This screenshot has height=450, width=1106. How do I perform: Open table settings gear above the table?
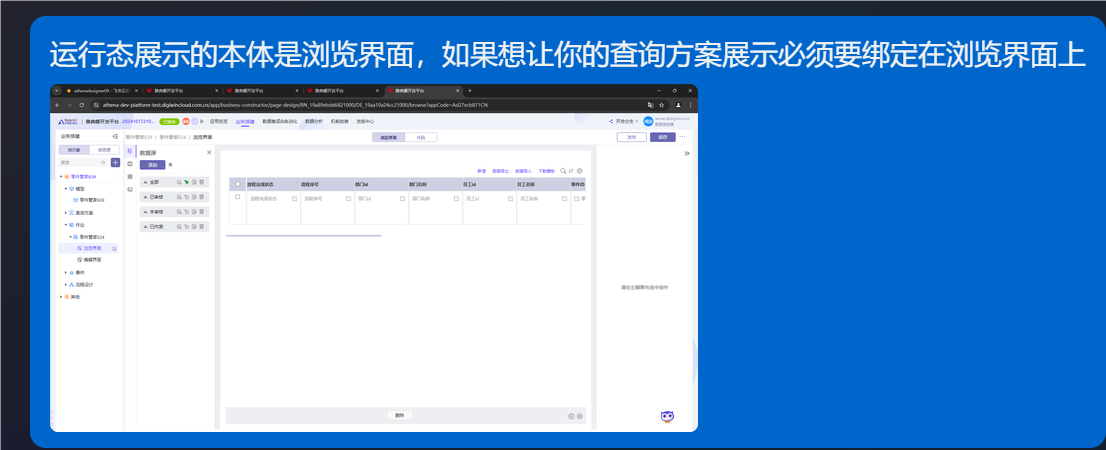tap(580, 171)
